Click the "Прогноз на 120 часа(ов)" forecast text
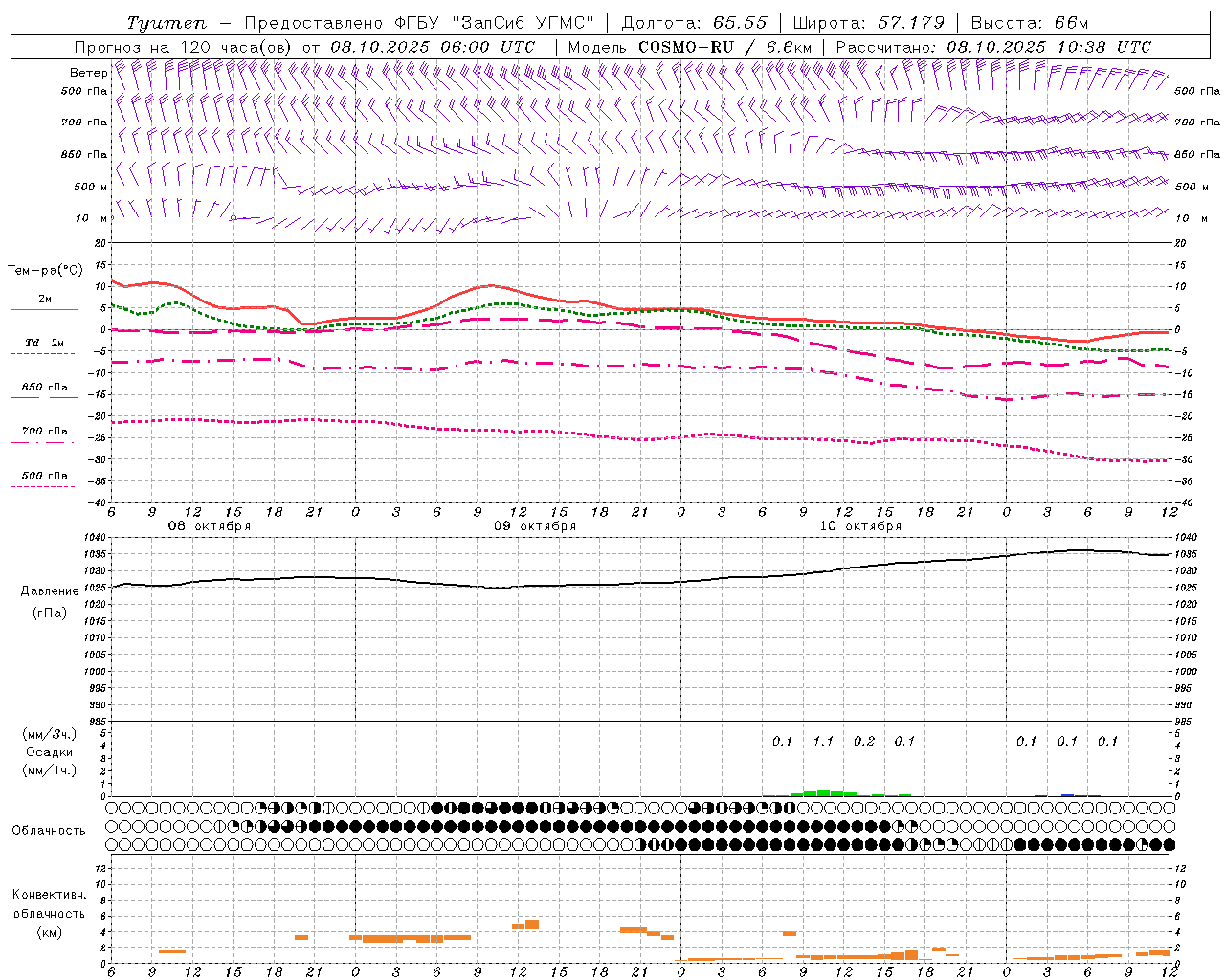This screenshot has width=1225, height=980. [x=185, y=47]
